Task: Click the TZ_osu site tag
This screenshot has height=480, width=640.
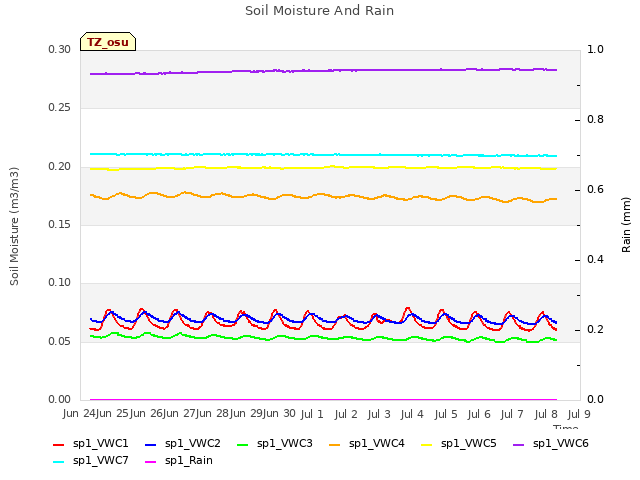Action: pyautogui.click(x=108, y=42)
